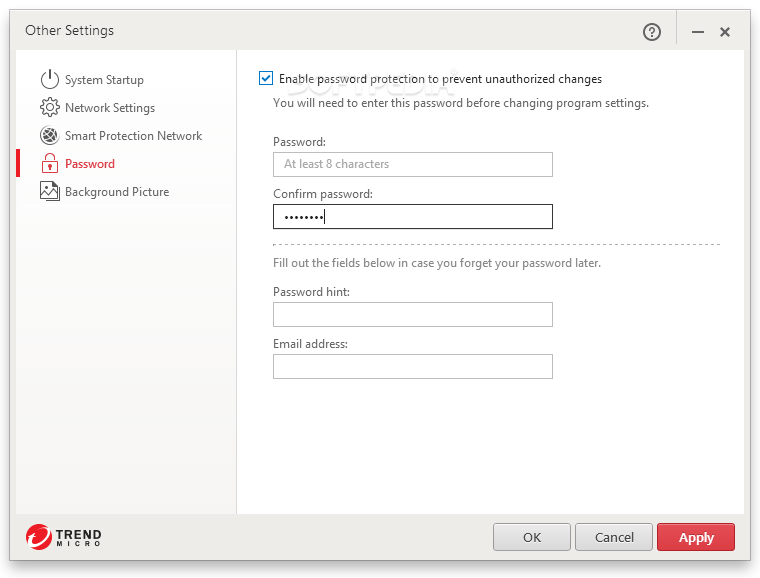Image resolution: width=760 pixels, height=578 pixels.
Task: Open help via question mark icon
Action: point(652,32)
